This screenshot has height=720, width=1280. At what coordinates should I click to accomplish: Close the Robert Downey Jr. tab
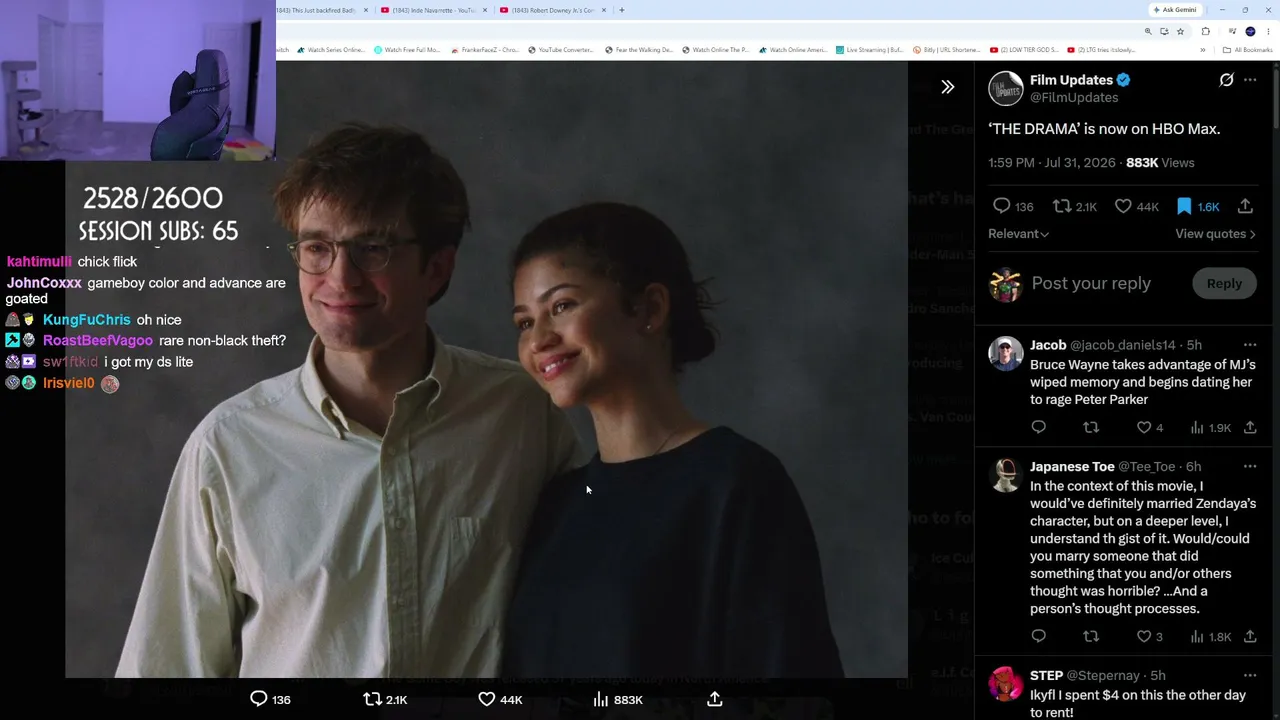click(603, 10)
